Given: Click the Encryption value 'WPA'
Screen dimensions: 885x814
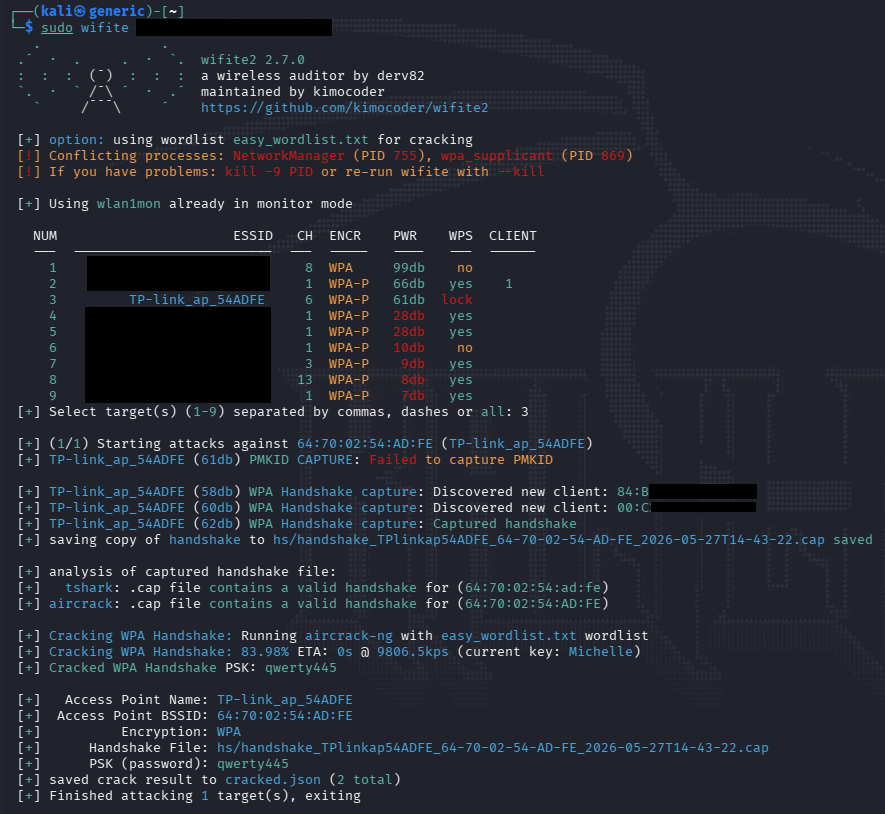Looking at the screenshot, I should click(229, 732).
